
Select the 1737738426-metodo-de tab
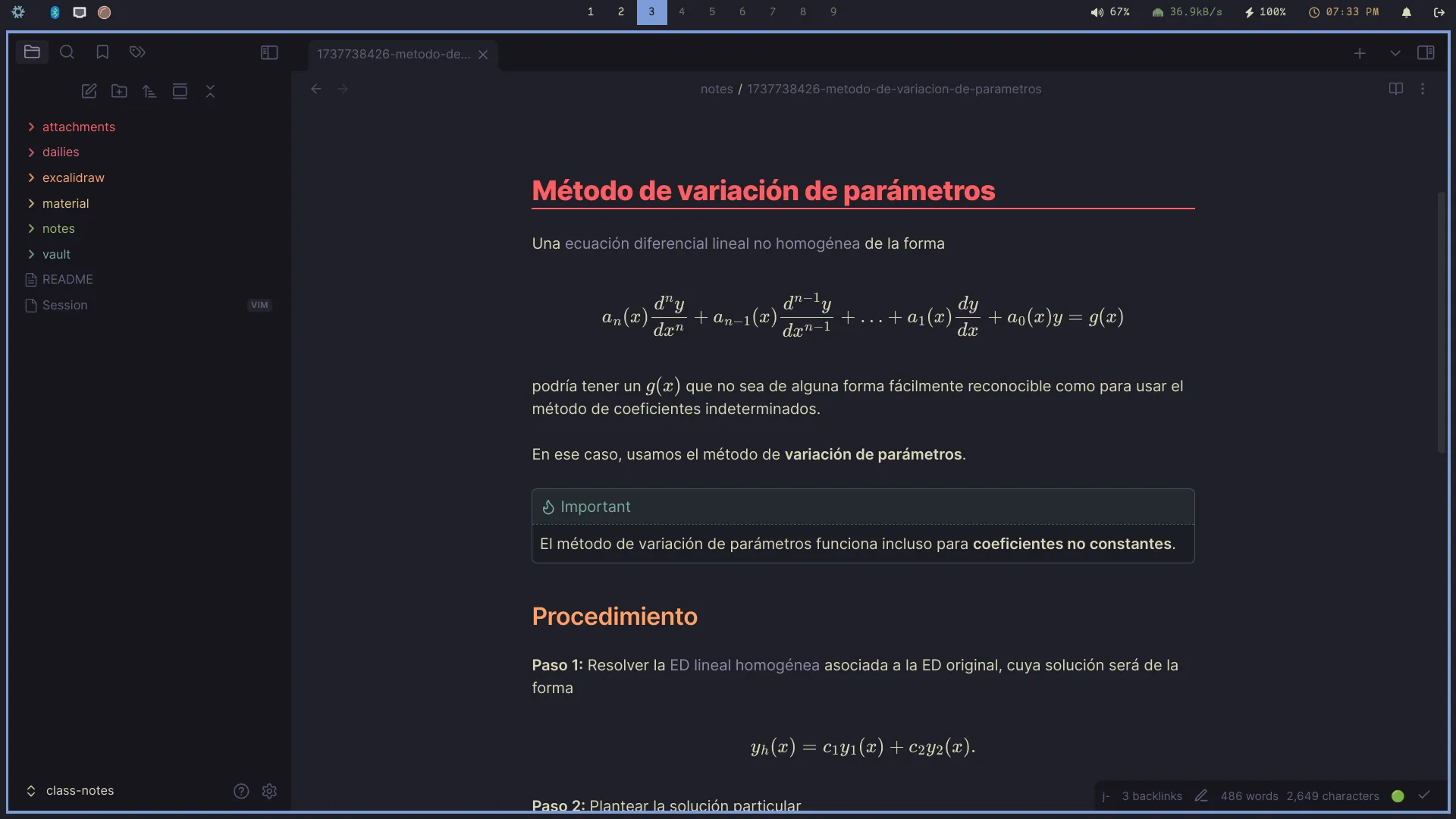click(394, 55)
